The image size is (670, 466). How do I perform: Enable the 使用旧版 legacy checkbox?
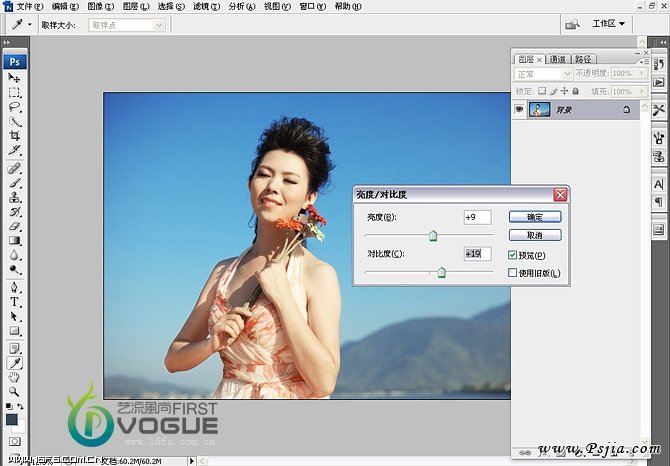[x=513, y=272]
